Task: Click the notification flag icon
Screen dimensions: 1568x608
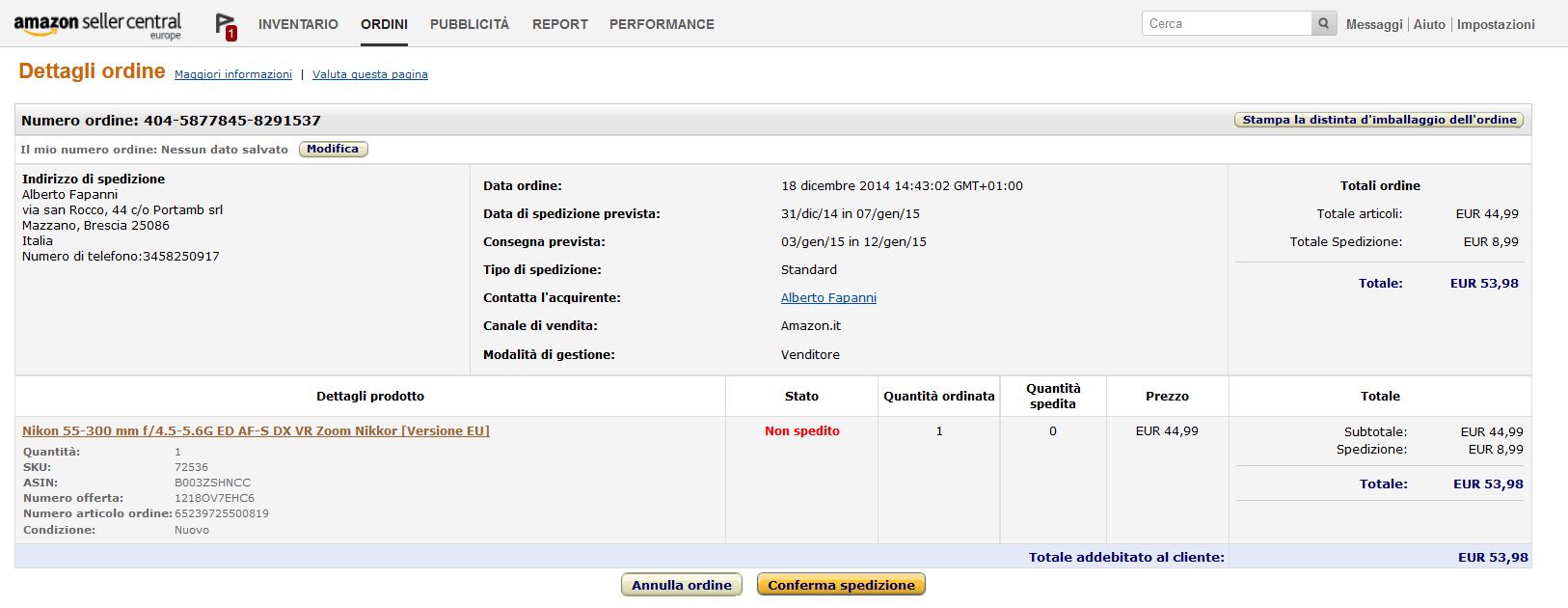Action: (x=226, y=26)
